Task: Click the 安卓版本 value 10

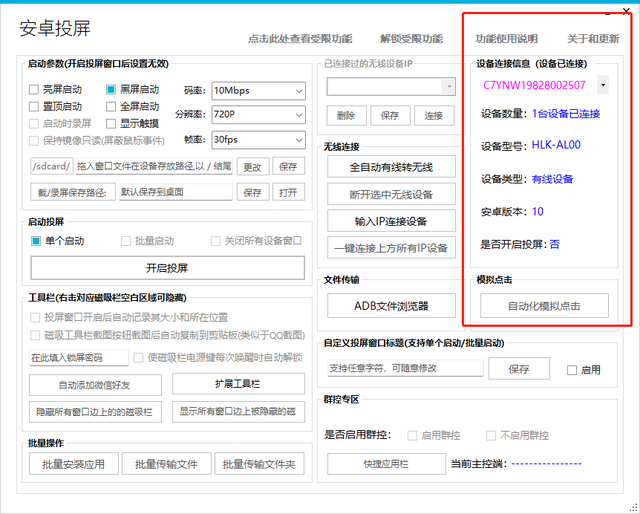Action: [538, 211]
